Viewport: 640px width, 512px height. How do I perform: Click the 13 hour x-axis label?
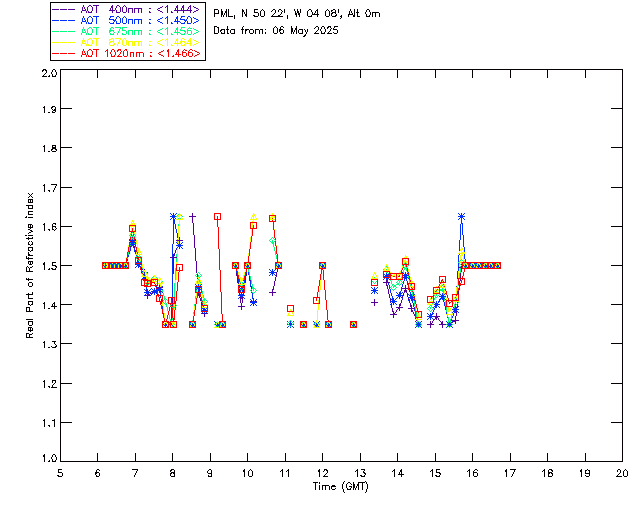tap(360, 473)
